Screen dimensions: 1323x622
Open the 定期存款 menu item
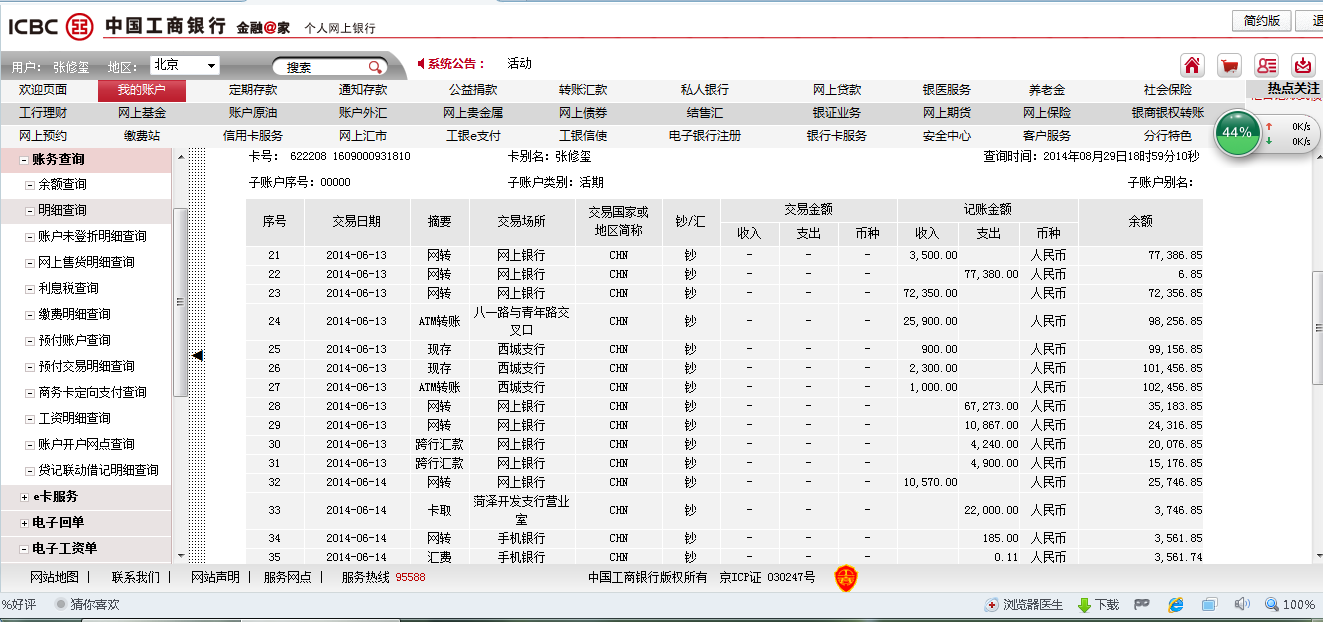click(x=253, y=90)
